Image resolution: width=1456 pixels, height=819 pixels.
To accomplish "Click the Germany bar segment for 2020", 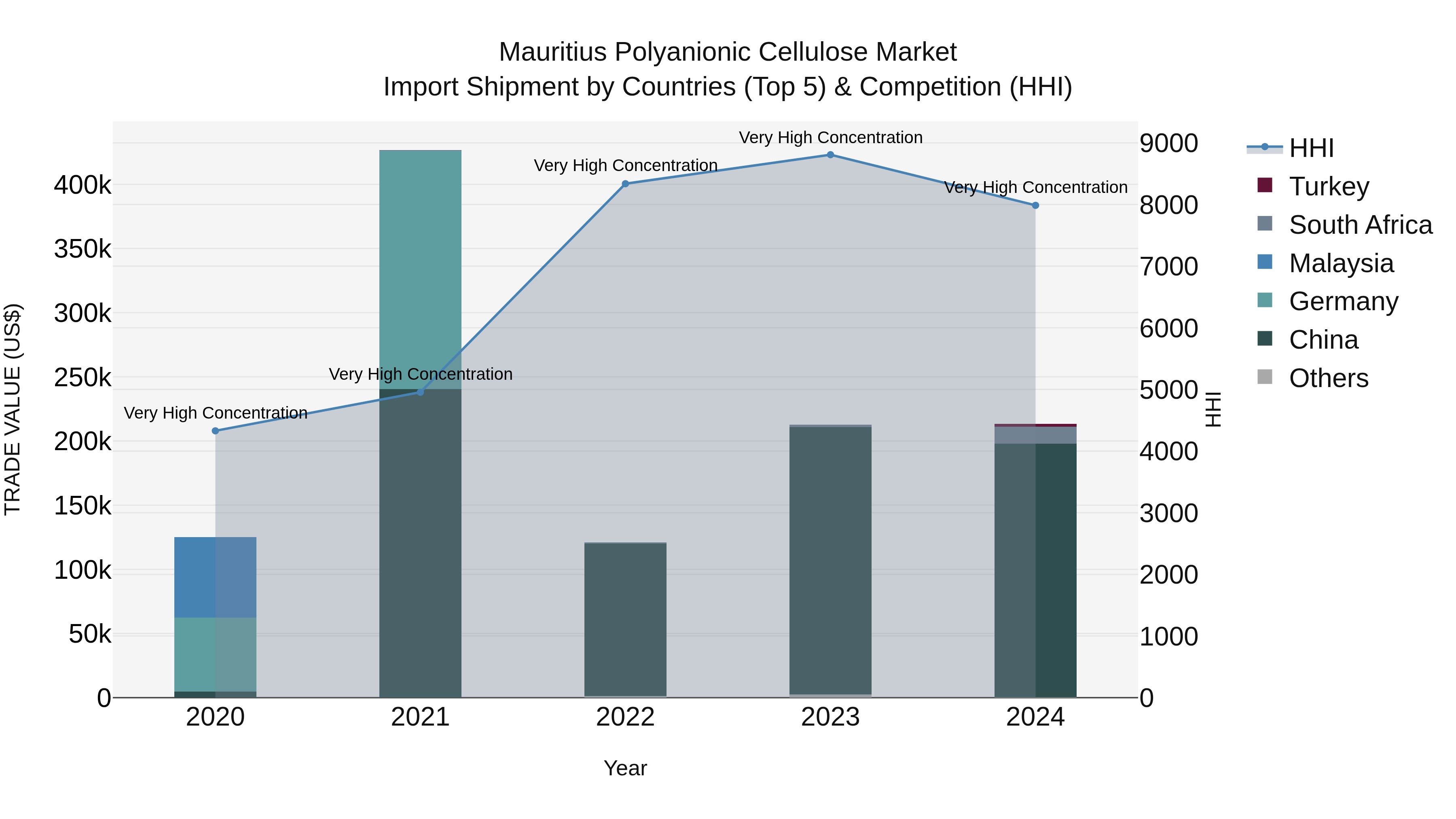I will [x=215, y=654].
